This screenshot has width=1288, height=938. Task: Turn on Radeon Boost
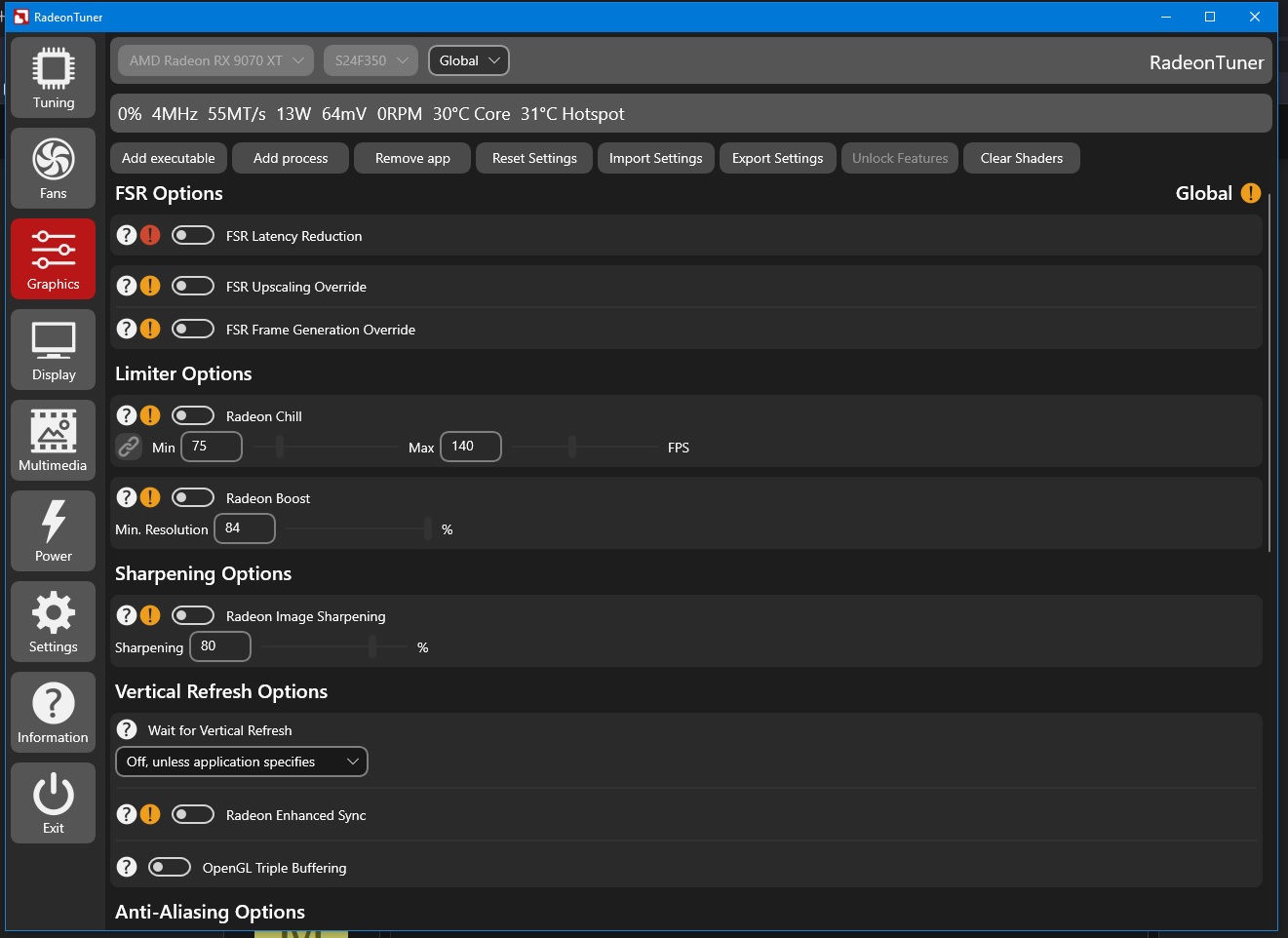pyautogui.click(x=193, y=497)
